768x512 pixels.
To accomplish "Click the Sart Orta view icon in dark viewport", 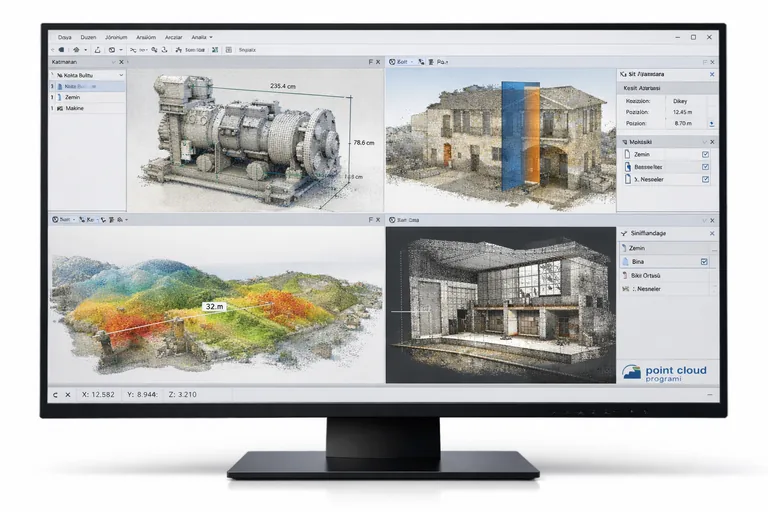I will tap(392, 220).
